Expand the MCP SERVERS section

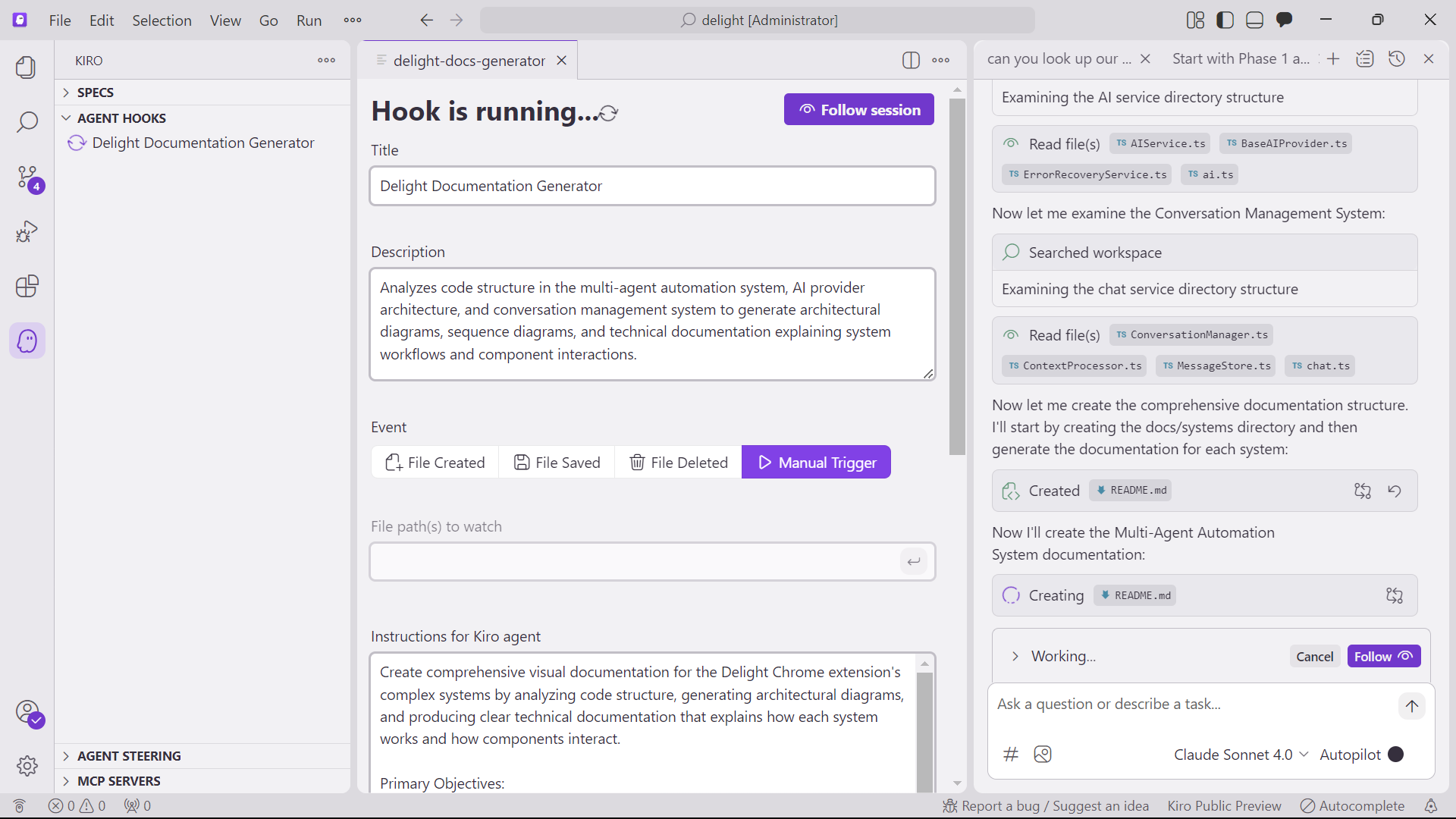point(118,781)
